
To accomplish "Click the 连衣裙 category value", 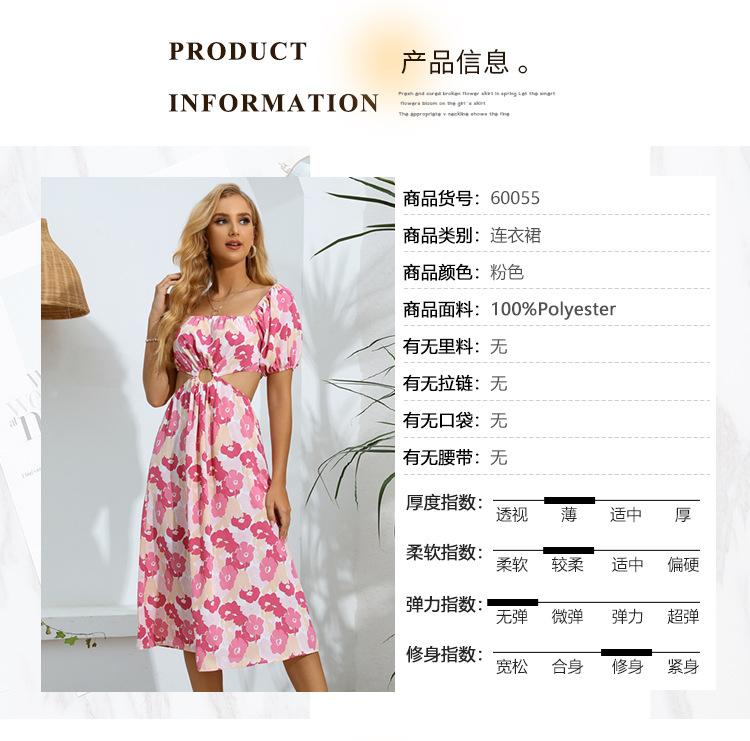I will coord(515,235).
